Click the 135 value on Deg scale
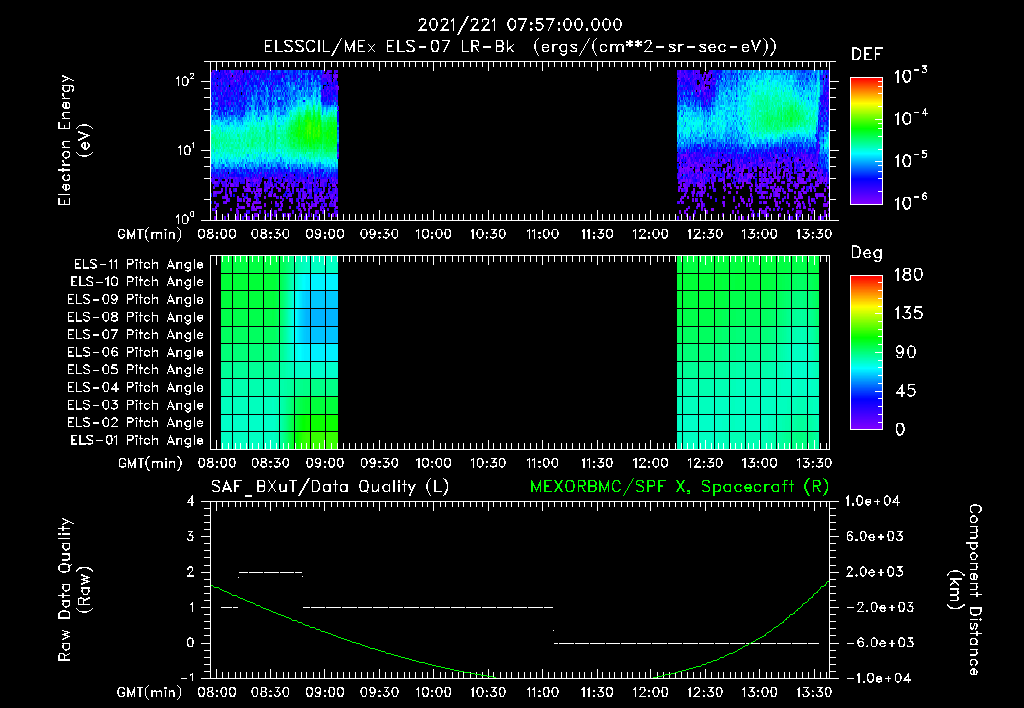This screenshot has width=1024, height=708. tap(908, 313)
